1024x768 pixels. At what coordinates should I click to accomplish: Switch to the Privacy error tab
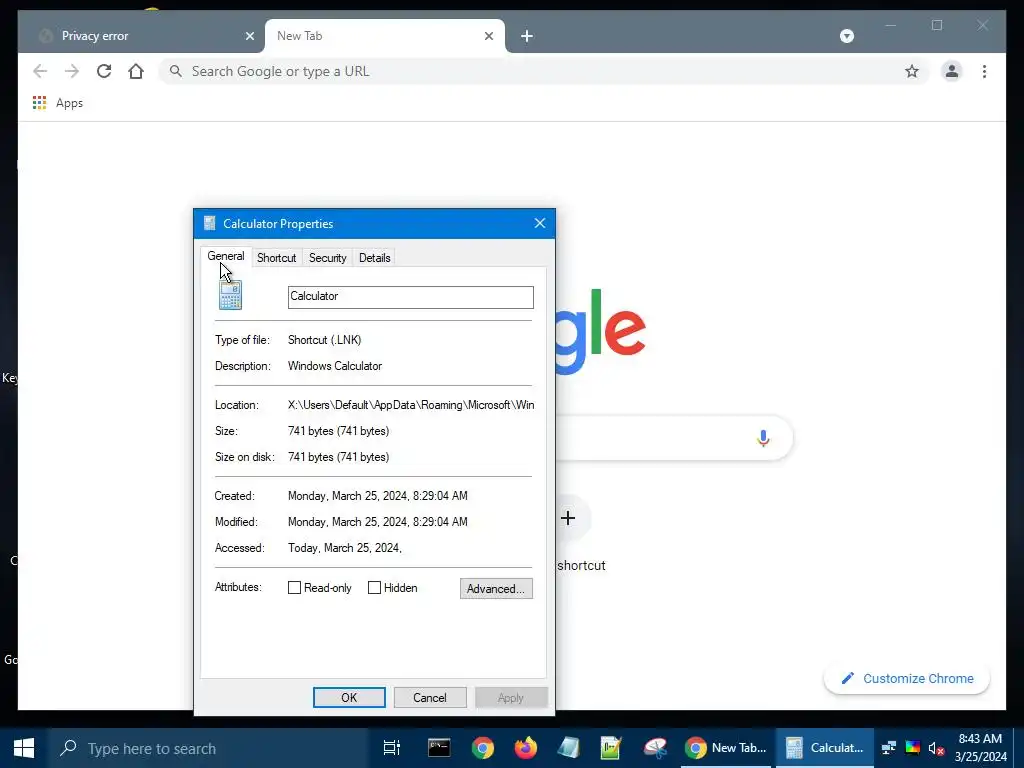(140, 36)
